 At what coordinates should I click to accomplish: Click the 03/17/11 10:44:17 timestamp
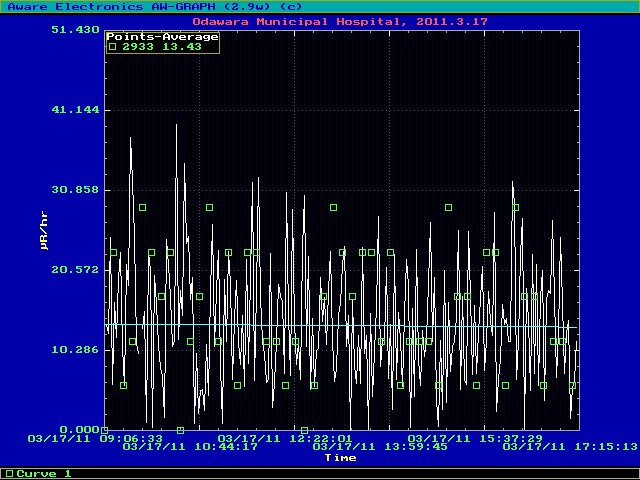coord(190,447)
